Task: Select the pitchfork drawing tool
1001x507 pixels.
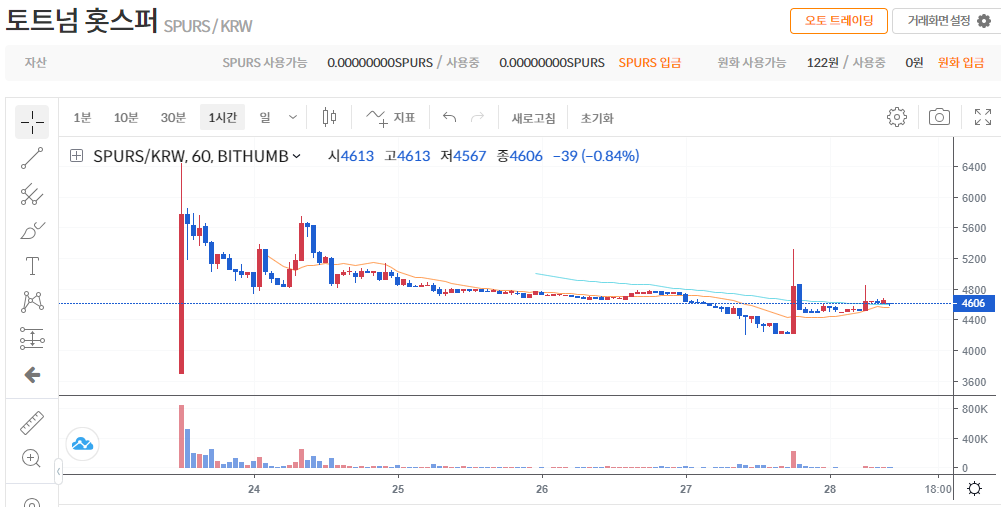Action: (32, 193)
